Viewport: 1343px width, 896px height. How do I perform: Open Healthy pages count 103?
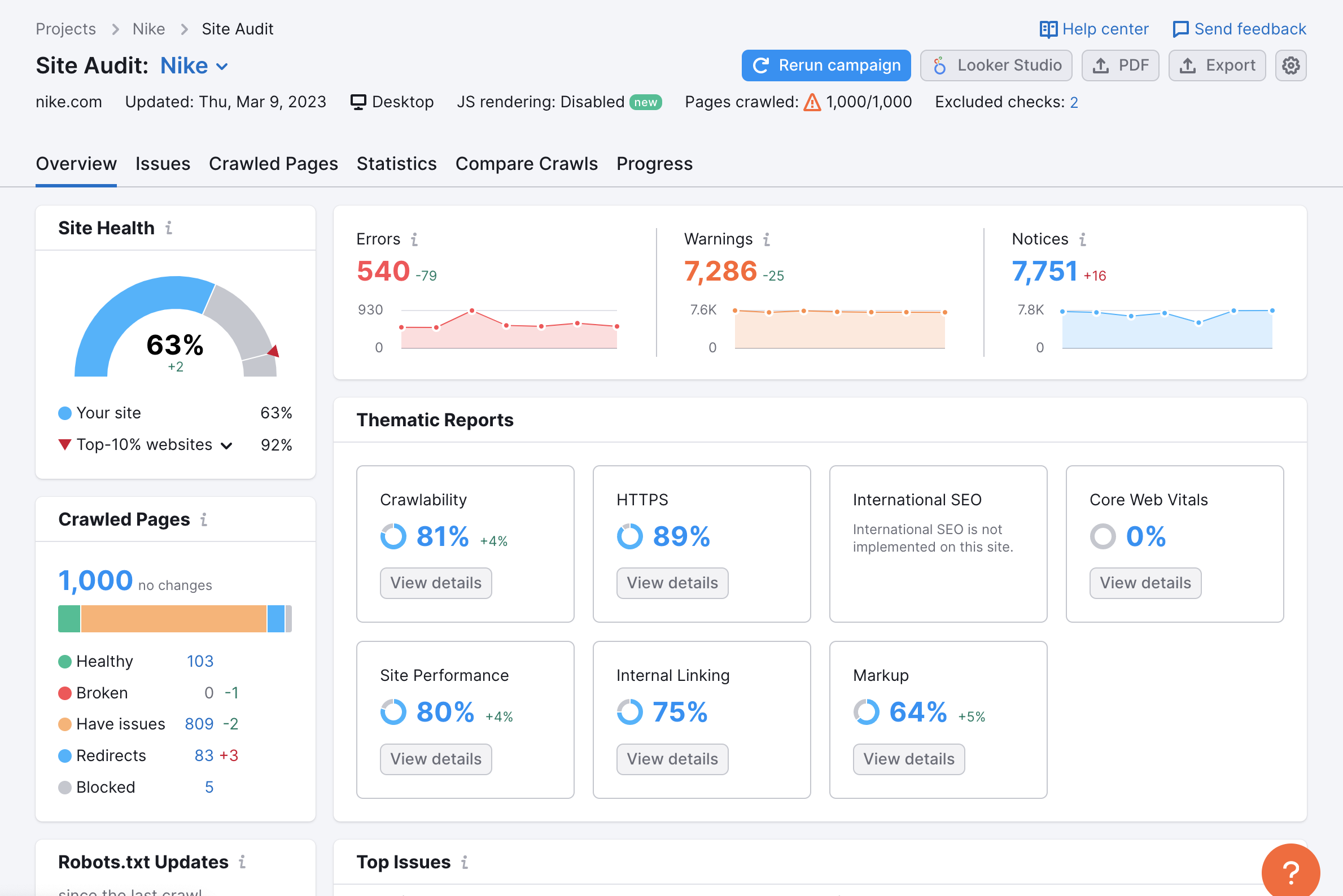[200, 661]
